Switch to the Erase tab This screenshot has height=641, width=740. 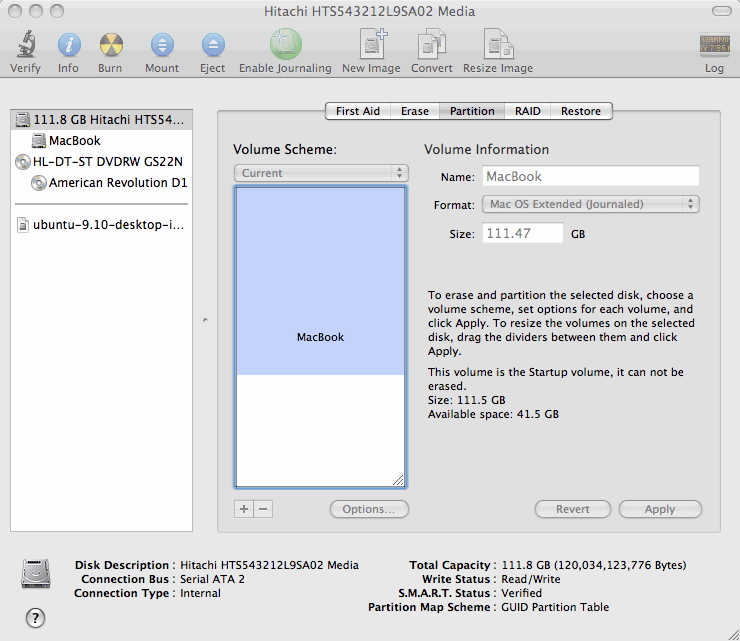point(415,111)
